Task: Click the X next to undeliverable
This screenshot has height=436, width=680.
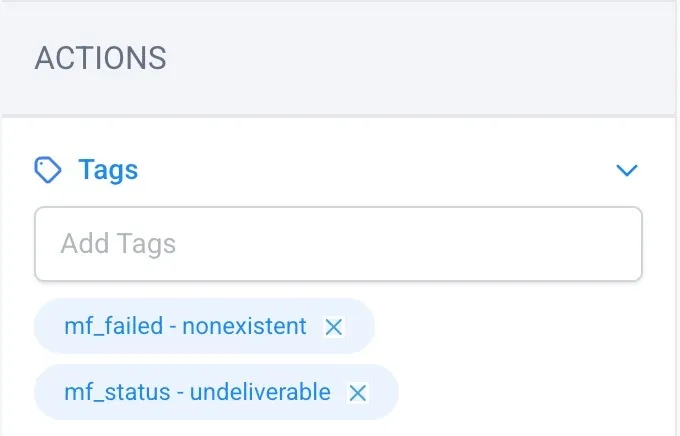Action: point(358,393)
